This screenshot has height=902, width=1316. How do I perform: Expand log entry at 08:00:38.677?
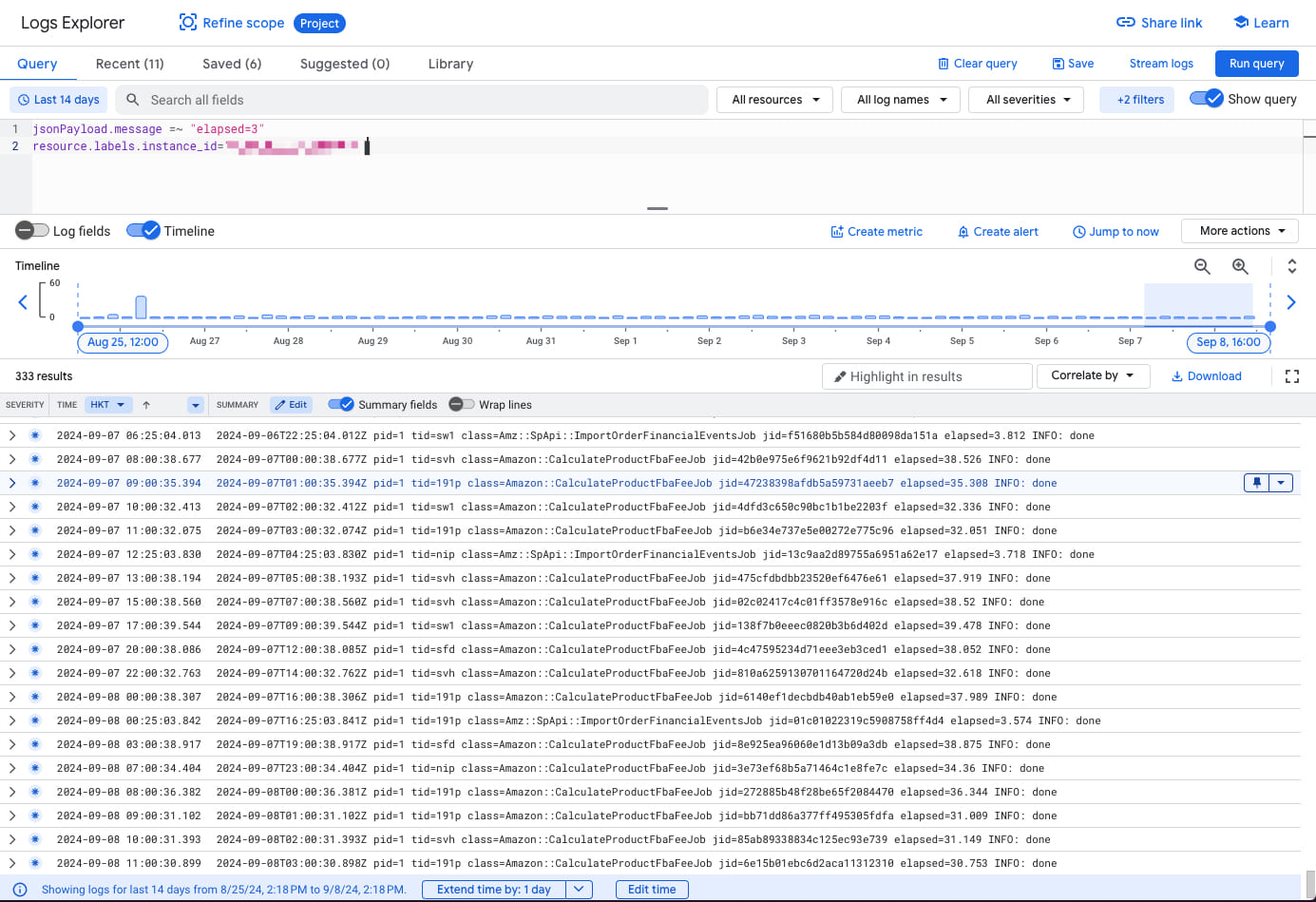point(12,459)
